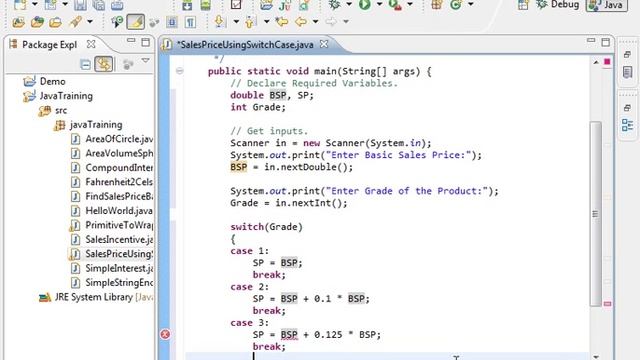Click the pink marker low on overview ruler
The height and width of the screenshot is (360, 640).
tap(607, 304)
